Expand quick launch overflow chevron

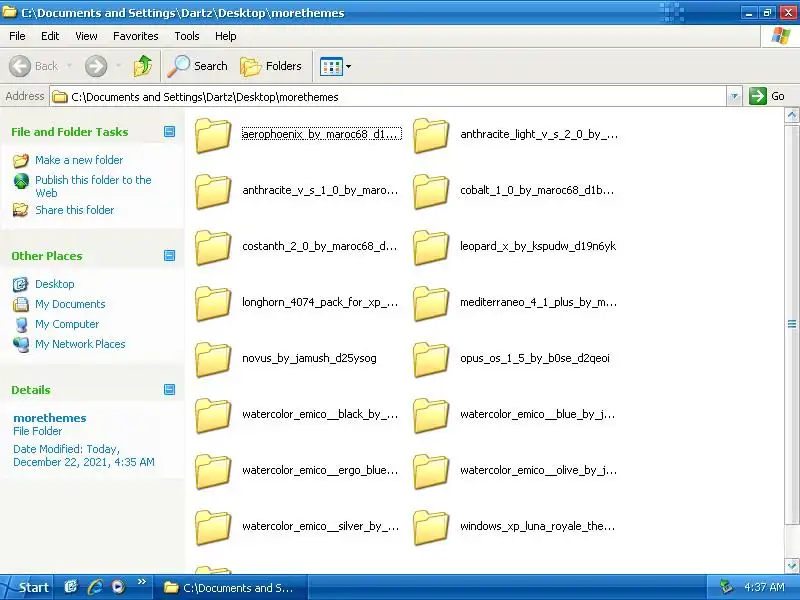tap(142, 582)
